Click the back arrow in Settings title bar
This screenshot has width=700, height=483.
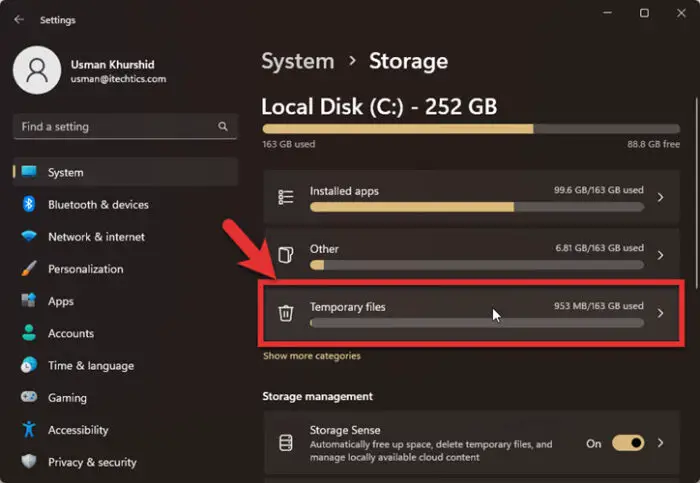pos(19,19)
